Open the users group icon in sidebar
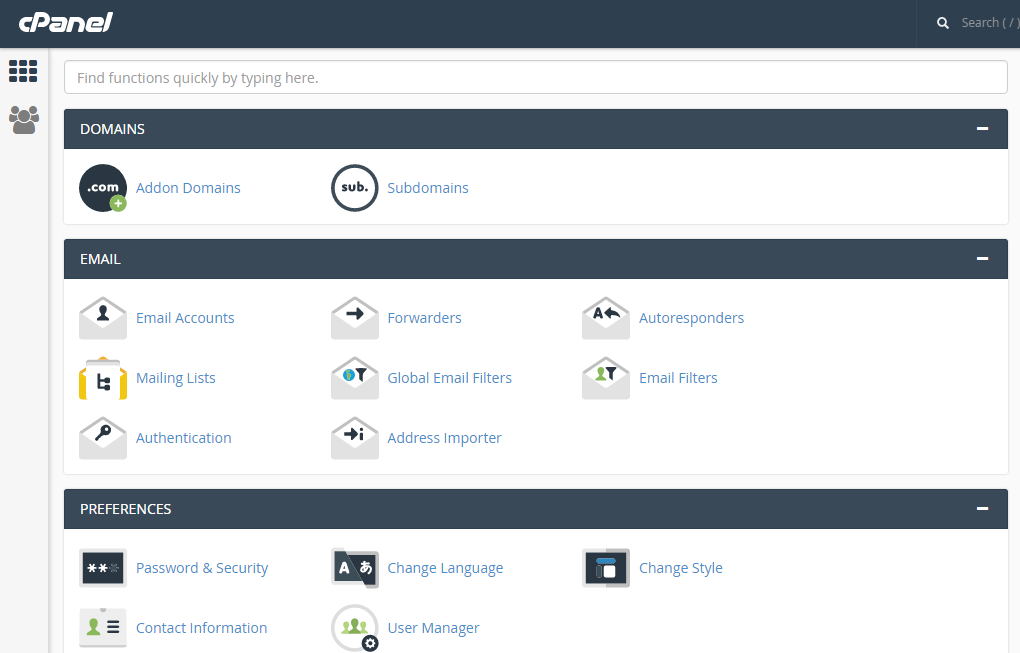Viewport: 1020px width, 653px height. pos(24,120)
